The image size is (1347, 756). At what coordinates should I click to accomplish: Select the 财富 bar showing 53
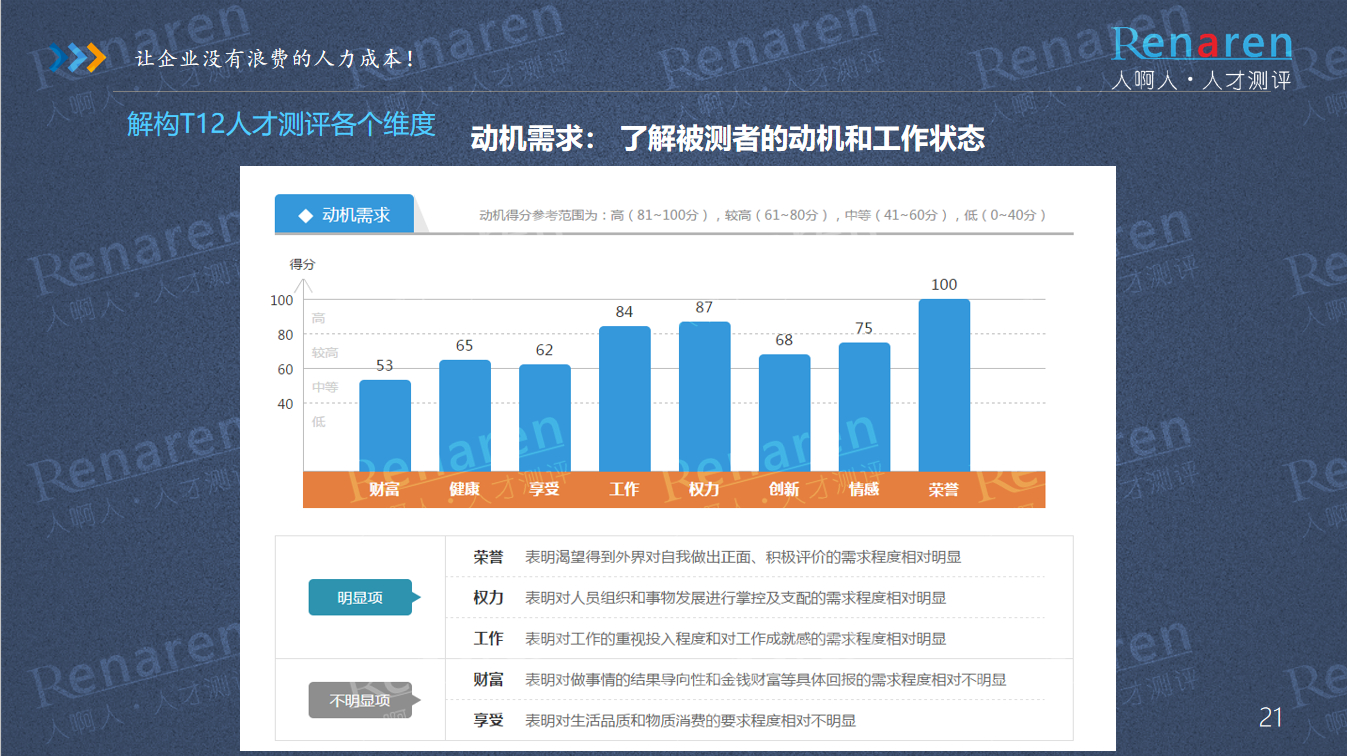tap(385, 425)
